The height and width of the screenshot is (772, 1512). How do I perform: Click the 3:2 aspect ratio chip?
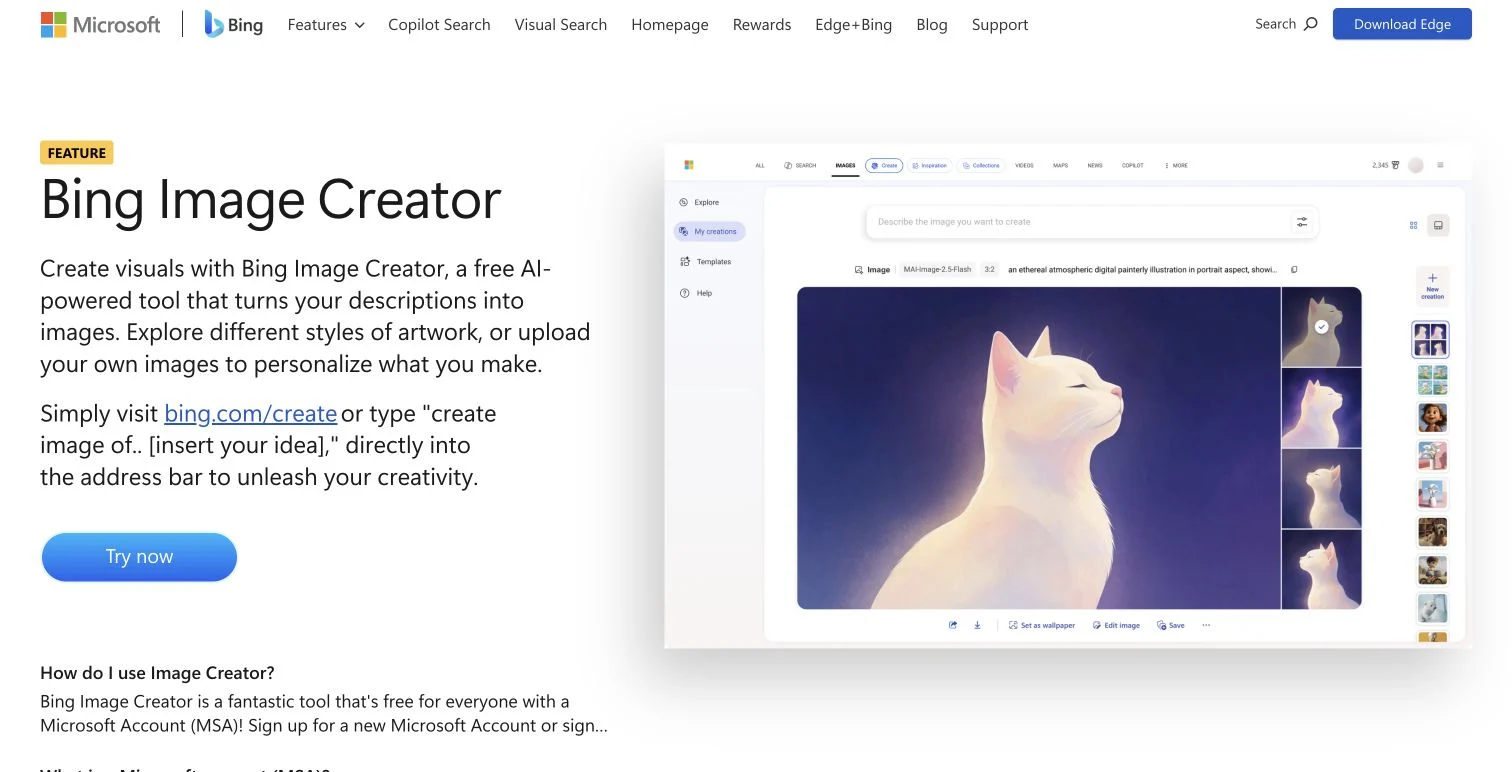point(989,269)
